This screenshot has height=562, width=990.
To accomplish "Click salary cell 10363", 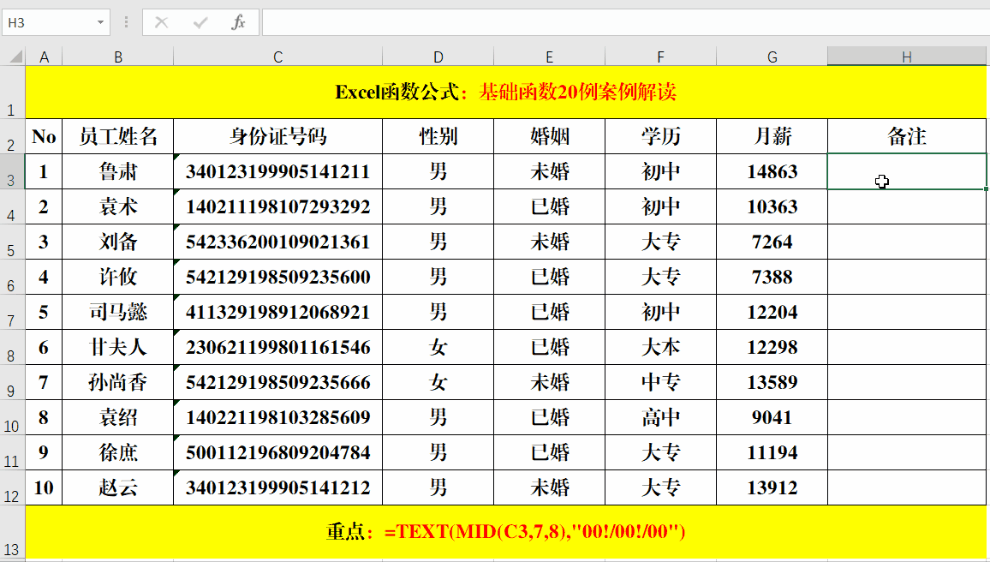I will pos(772,206).
